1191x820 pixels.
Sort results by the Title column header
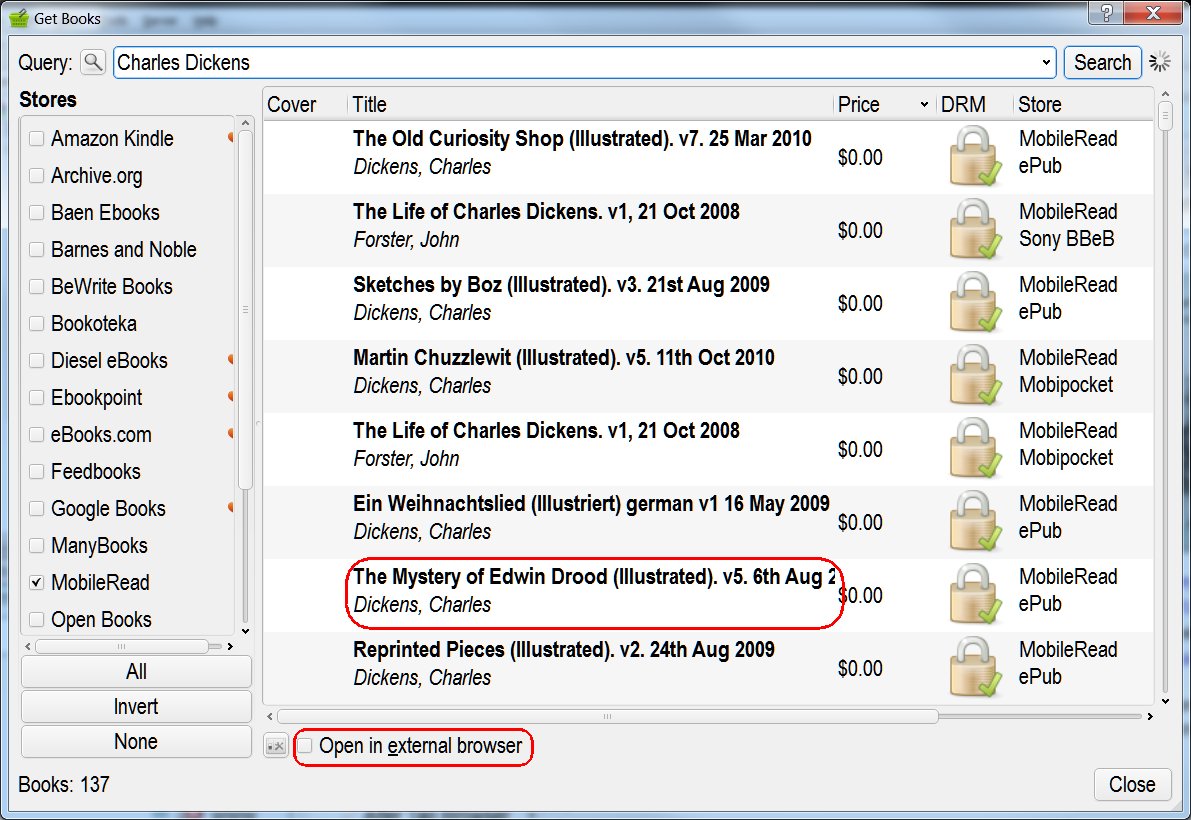(590, 105)
